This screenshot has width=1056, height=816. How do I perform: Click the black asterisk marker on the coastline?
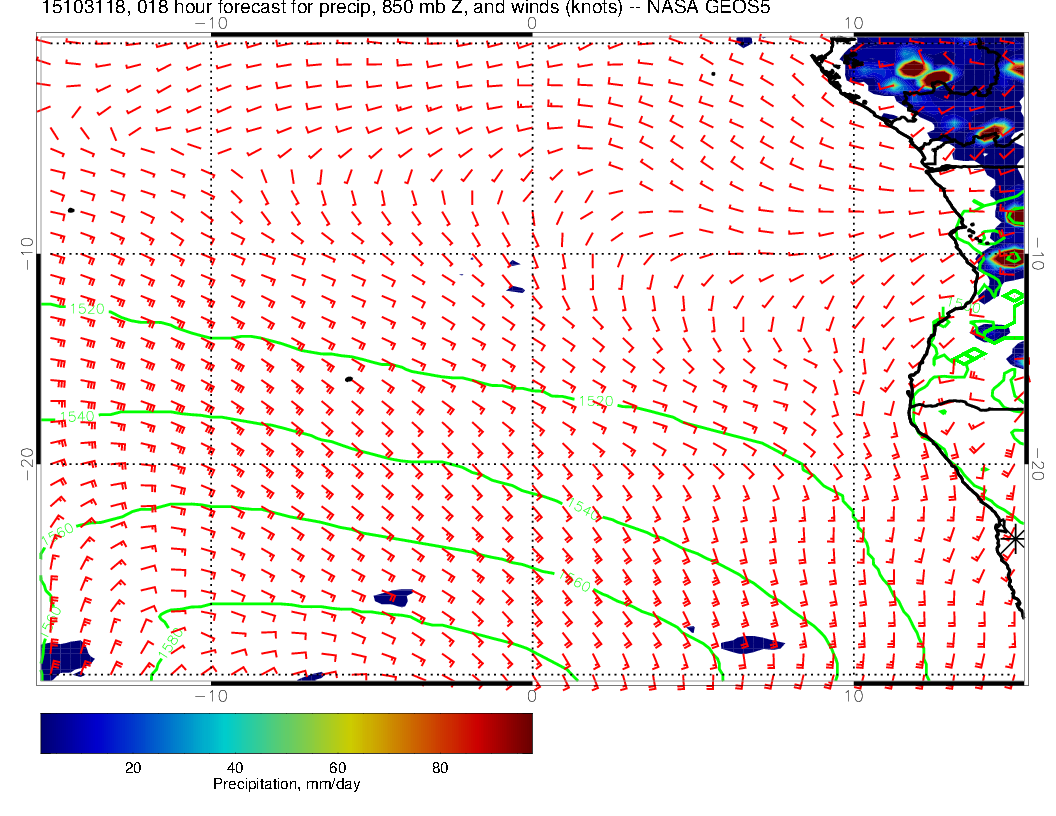[1014, 538]
